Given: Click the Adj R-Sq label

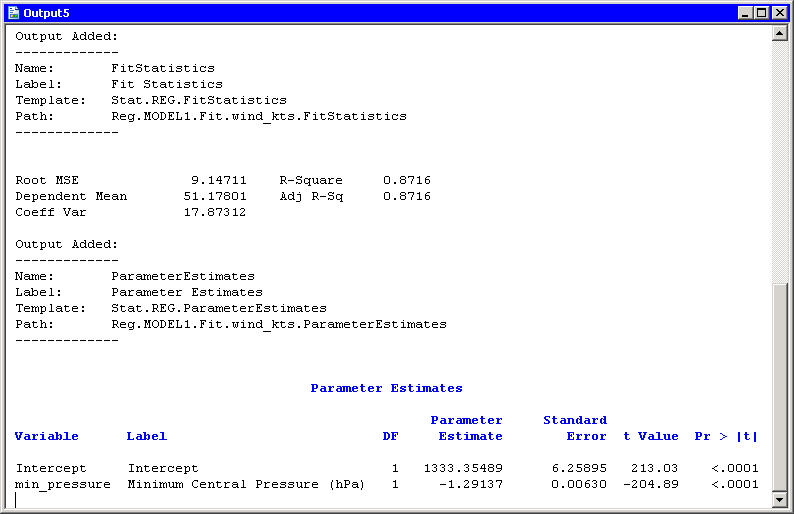Looking at the screenshot, I should 311,196.
